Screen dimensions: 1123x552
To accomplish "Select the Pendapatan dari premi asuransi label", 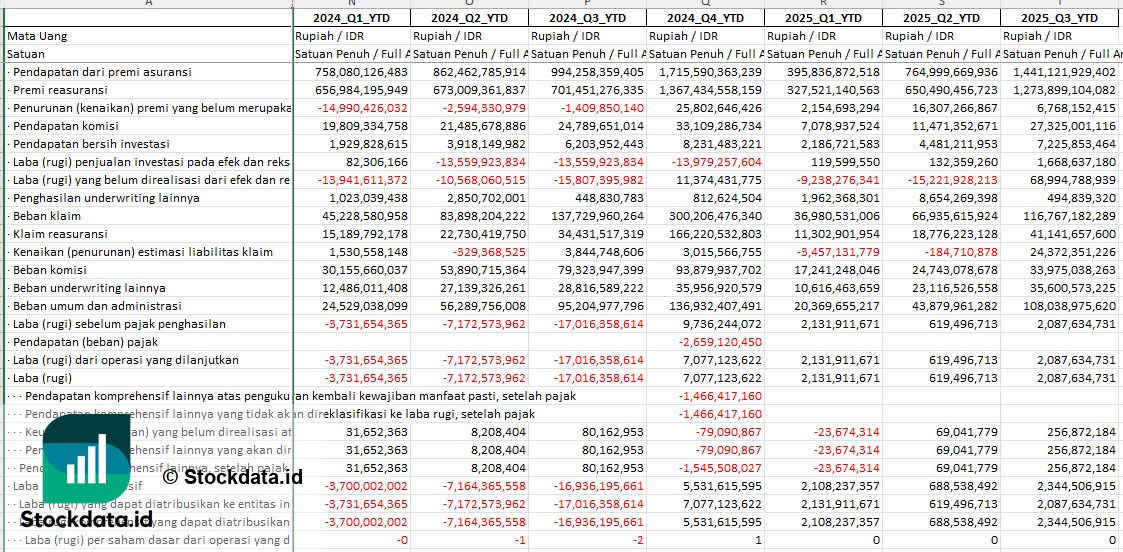I will pyautogui.click(x=102, y=72).
